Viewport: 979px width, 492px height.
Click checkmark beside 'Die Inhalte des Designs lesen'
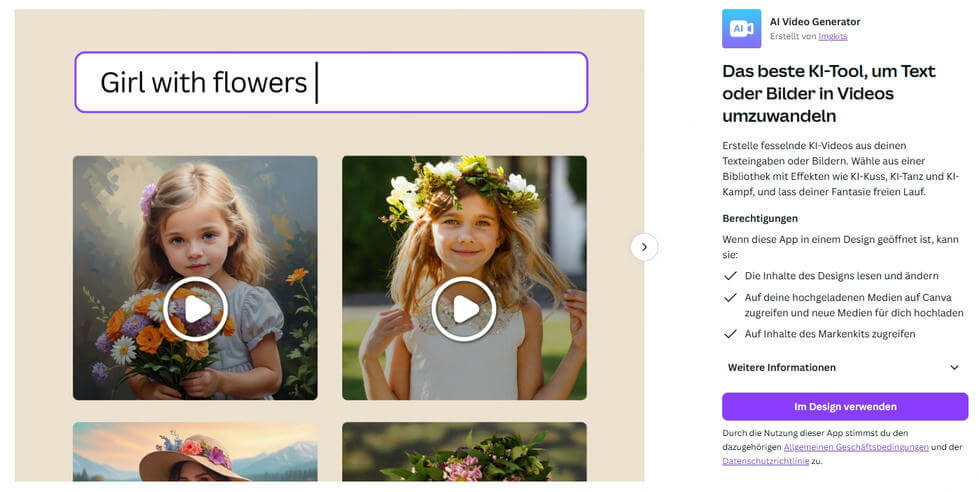[x=730, y=275]
